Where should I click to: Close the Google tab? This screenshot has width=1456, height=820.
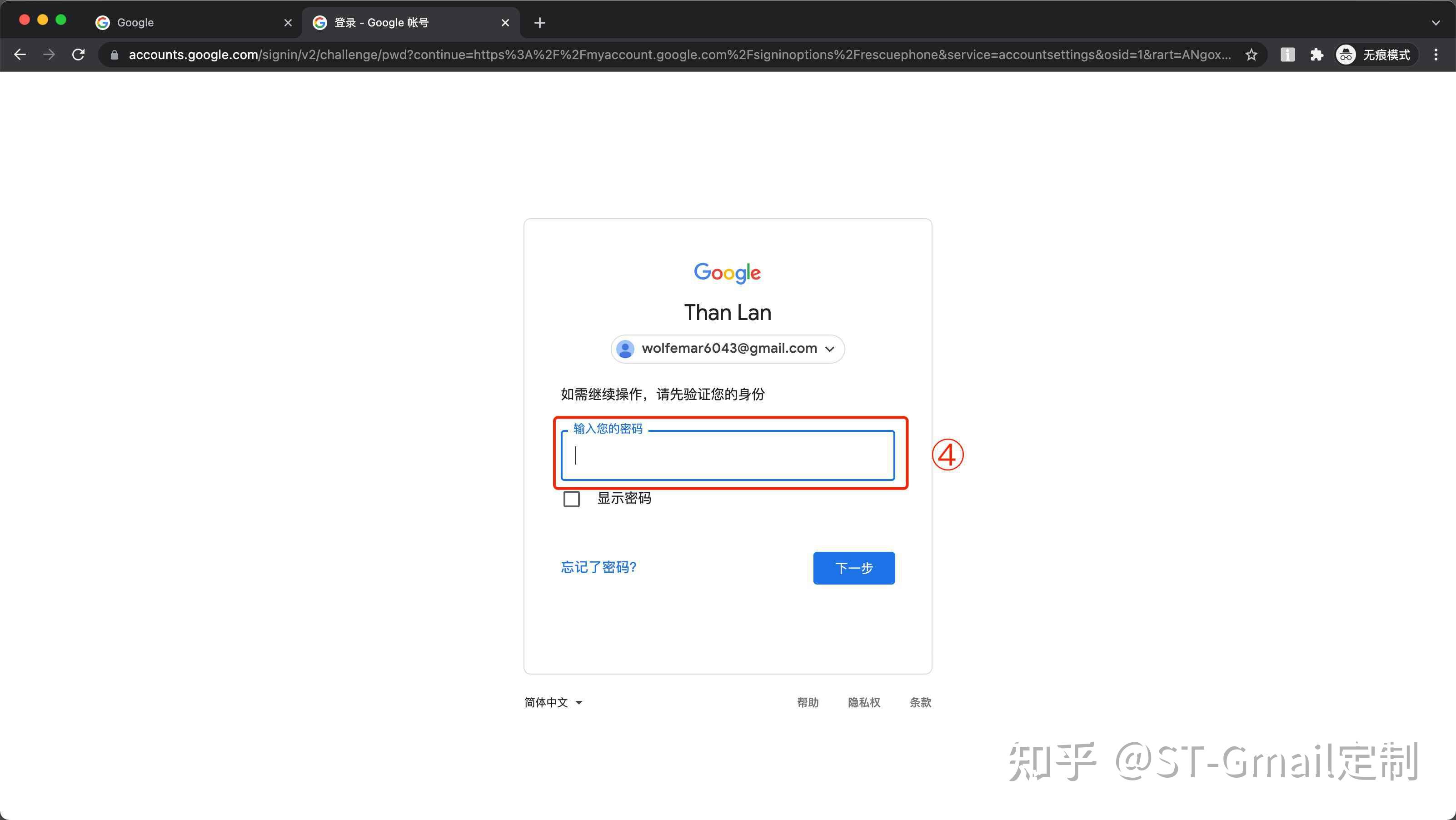[288, 23]
